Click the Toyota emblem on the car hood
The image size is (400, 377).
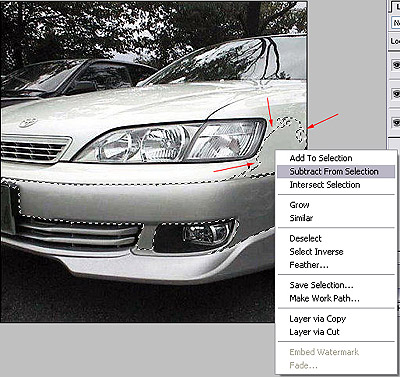tap(28, 122)
